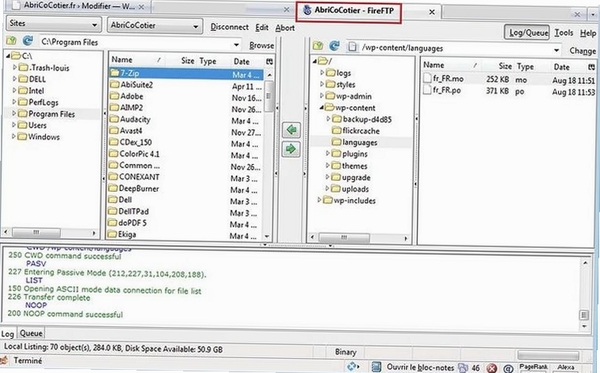Click the column picker icon in local file list

pyautogui.click(x=269, y=61)
